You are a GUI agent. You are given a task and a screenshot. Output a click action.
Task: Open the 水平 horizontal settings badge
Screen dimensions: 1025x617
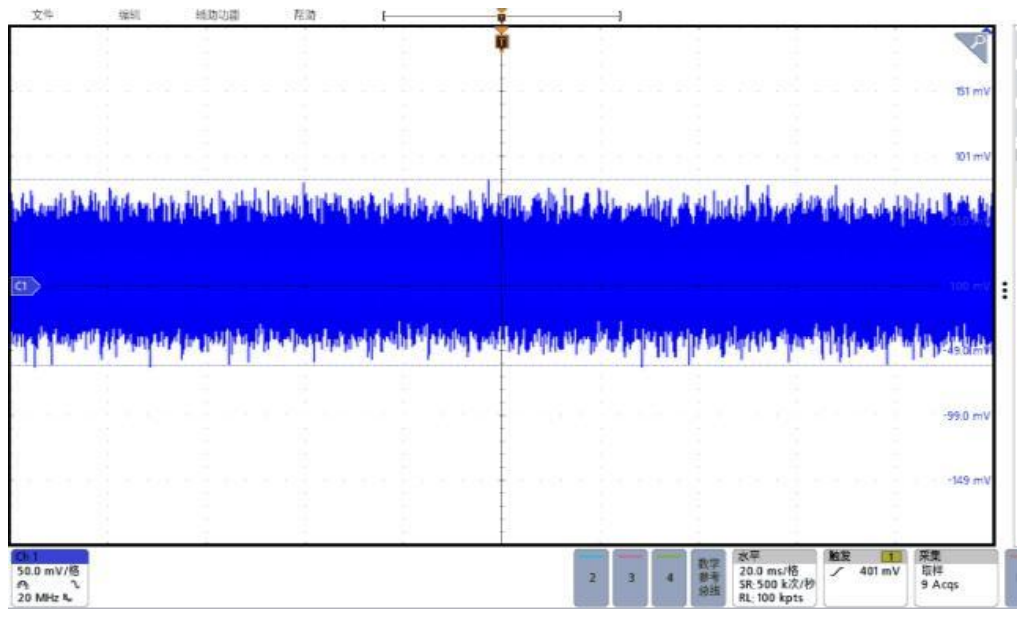(x=775, y=578)
